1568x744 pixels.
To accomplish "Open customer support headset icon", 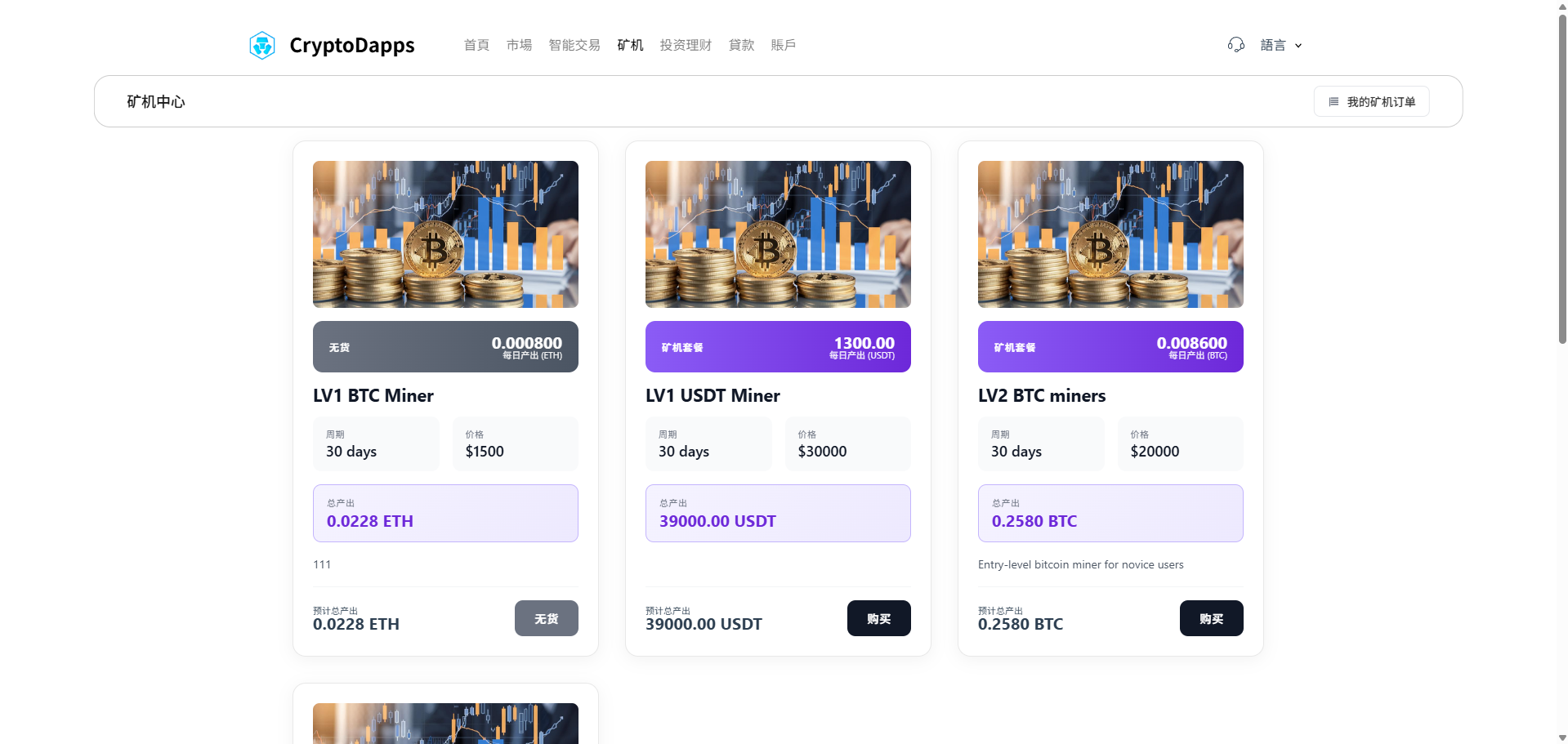I will (x=1235, y=45).
